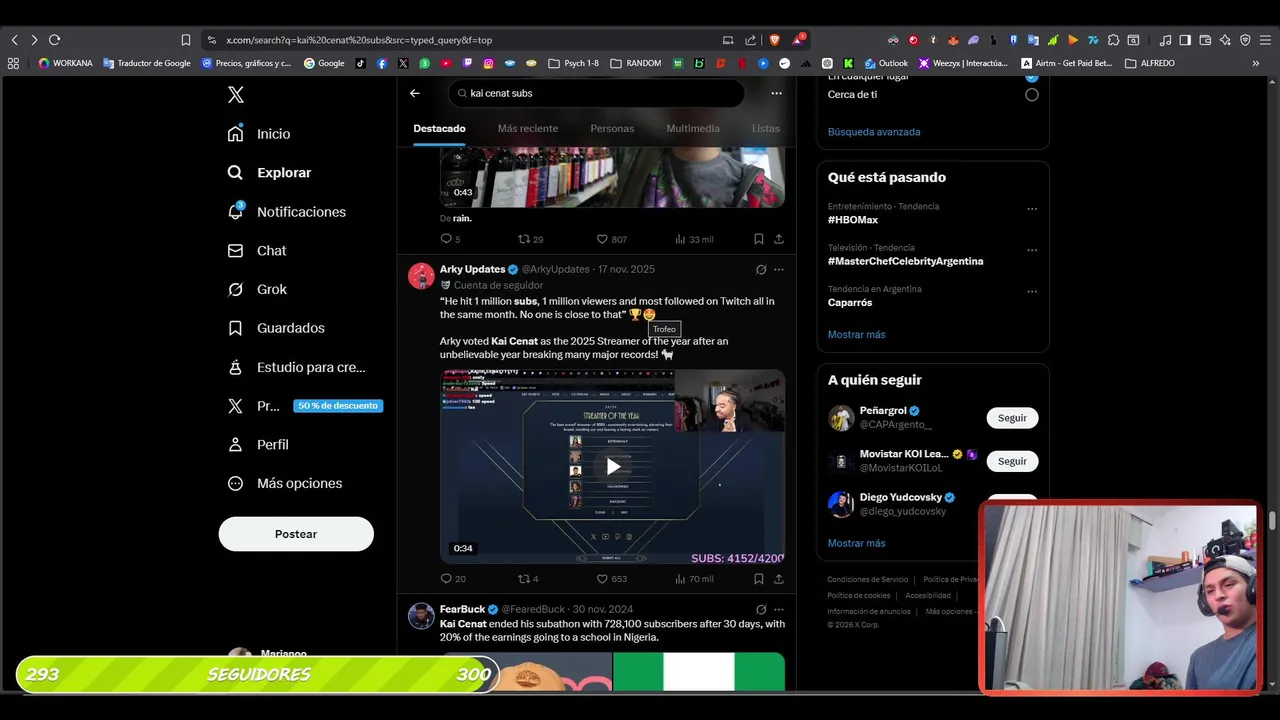1280x720 pixels.
Task: Open Estudio para creadores item
Action: [x=296, y=367]
